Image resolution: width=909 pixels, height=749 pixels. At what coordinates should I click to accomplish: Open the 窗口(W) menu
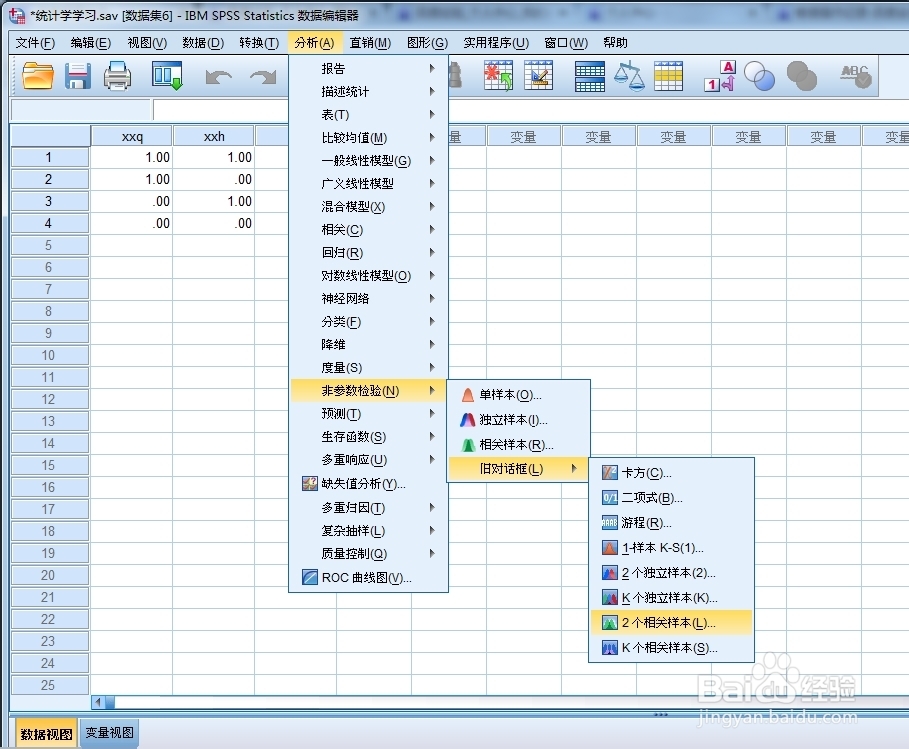(x=566, y=43)
